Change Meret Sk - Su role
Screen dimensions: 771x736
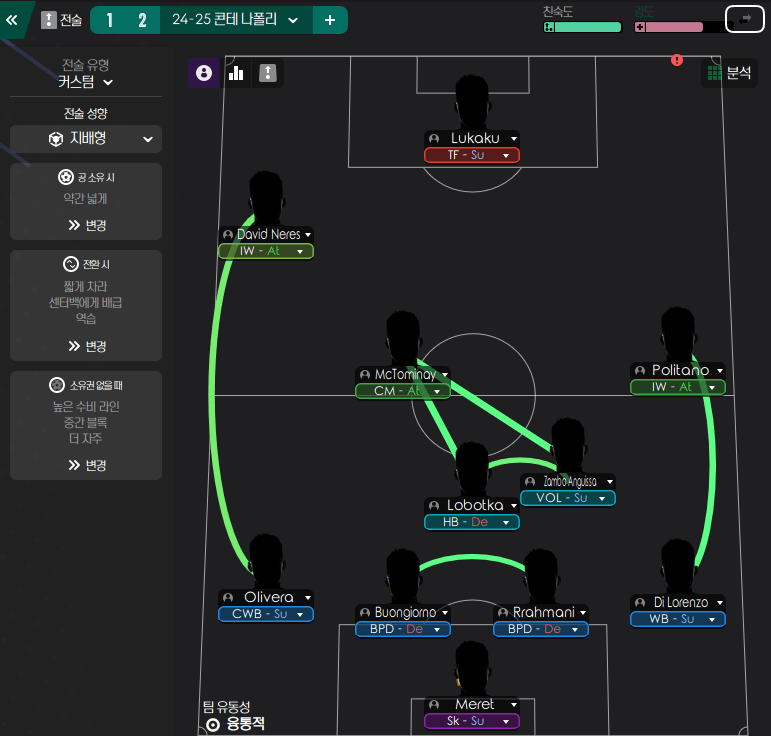pos(472,721)
